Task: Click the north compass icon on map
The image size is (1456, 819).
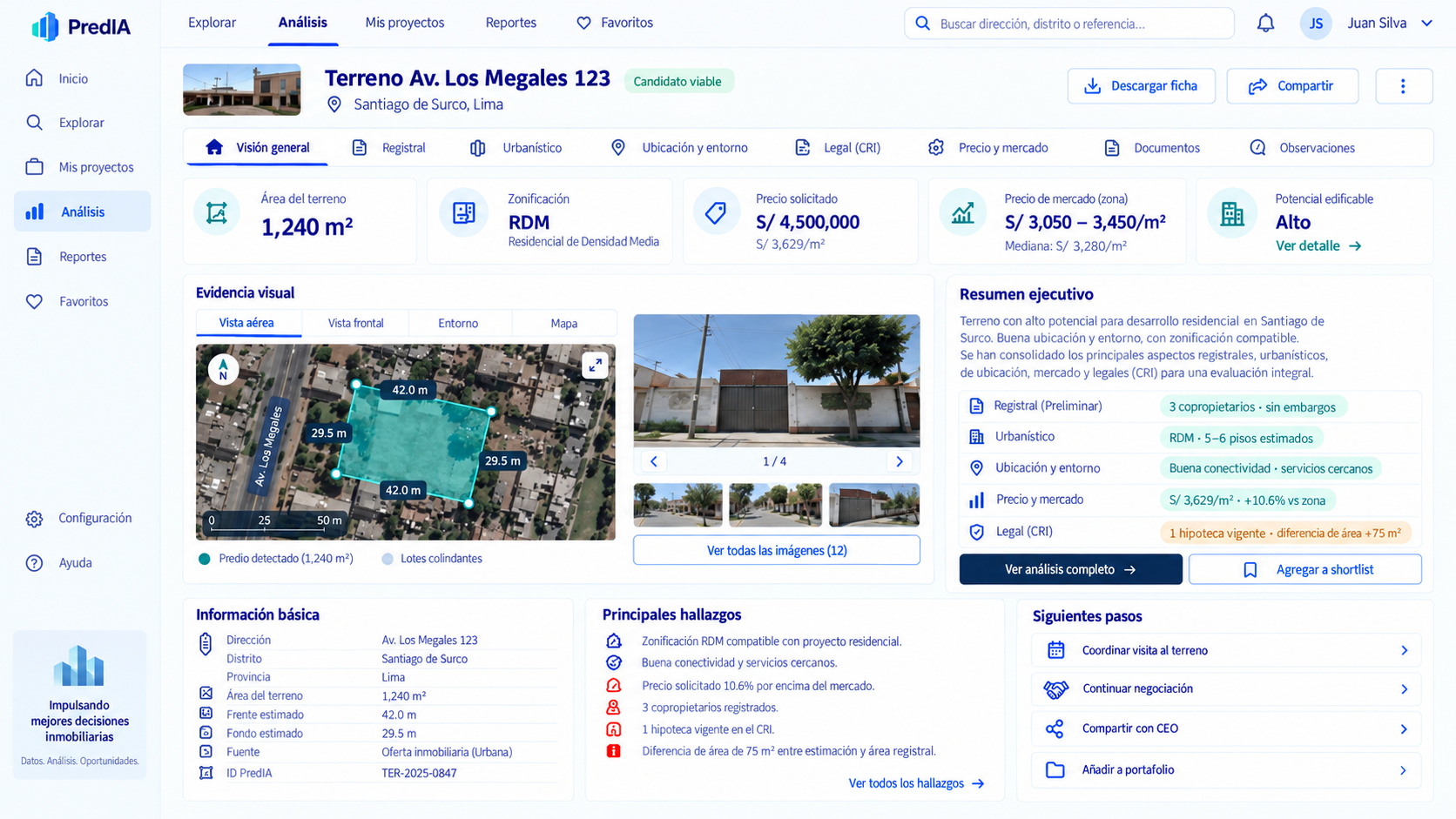Action: 224,369
